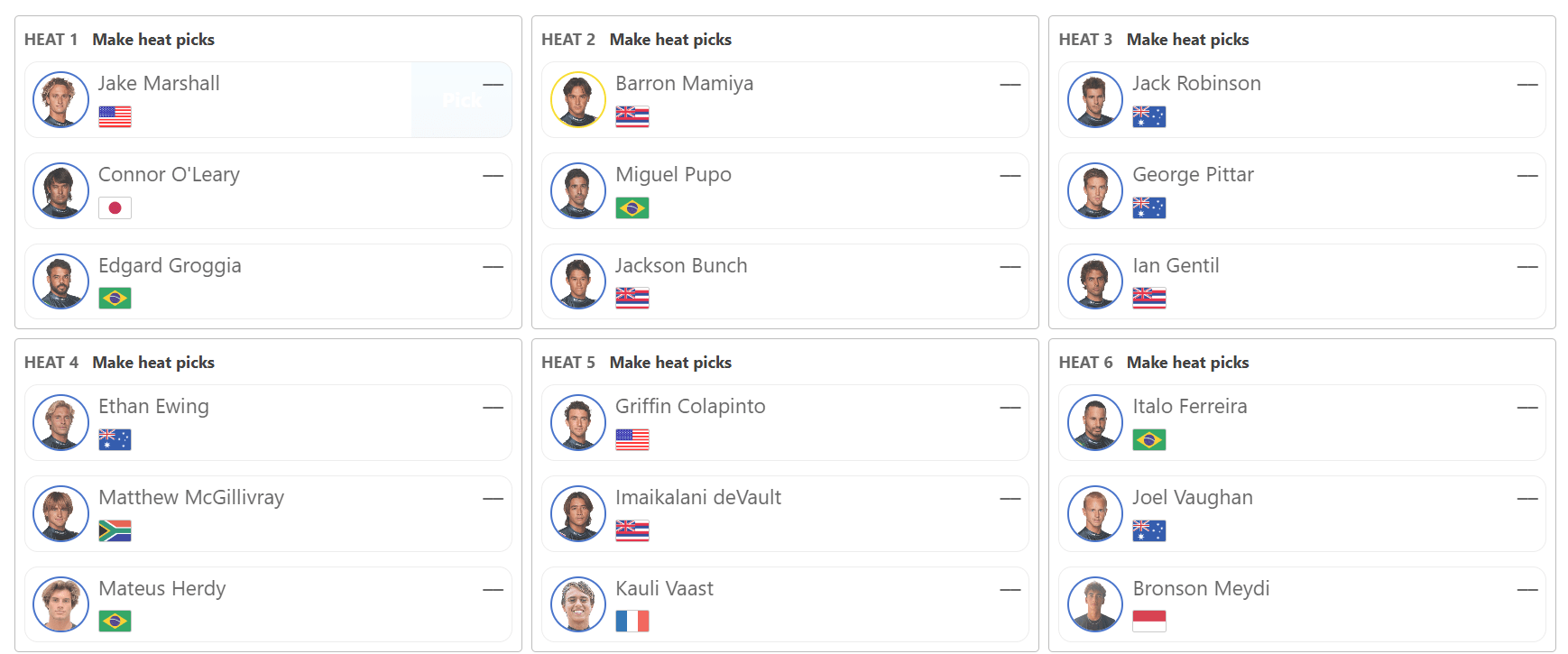Click Barron Mamiya's yellow-ringed avatar
Image resolution: width=1568 pixels, height=654 pixels.
point(577,100)
